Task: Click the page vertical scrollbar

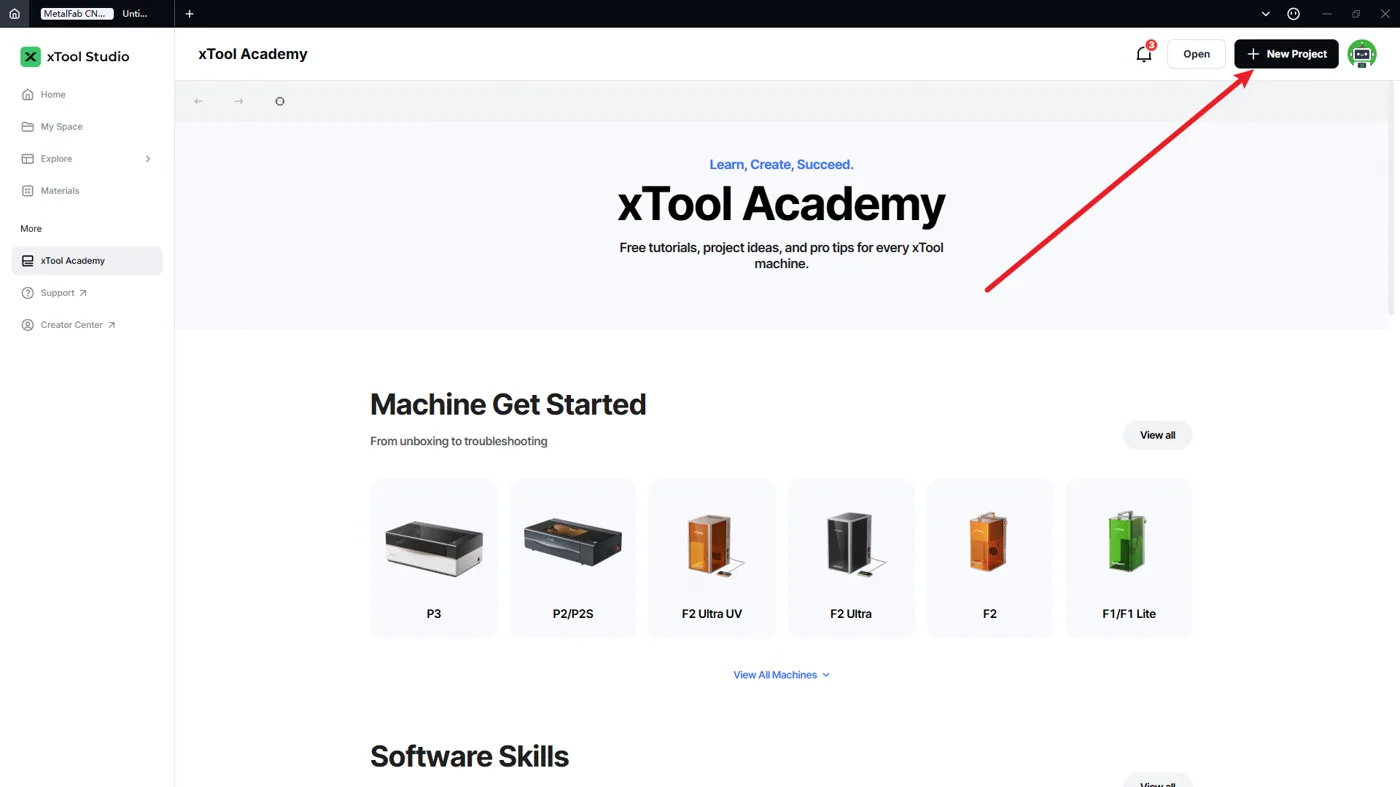Action: (1391, 200)
